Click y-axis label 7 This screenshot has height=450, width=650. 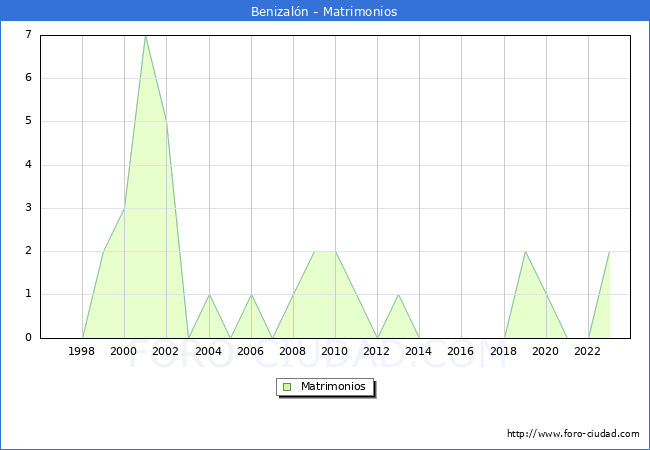point(29,34)
